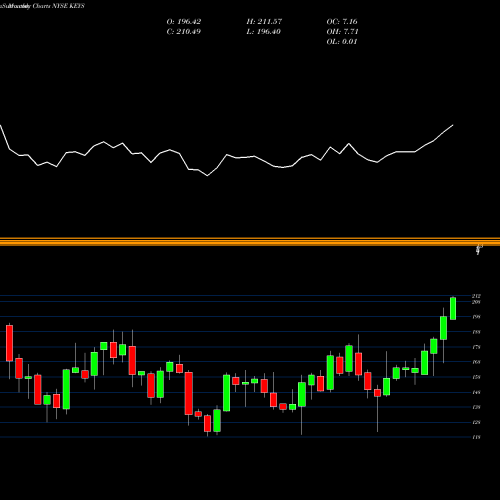Click the 208 price axis label
This screenshot has width=500, height=500.
(476, 302)
